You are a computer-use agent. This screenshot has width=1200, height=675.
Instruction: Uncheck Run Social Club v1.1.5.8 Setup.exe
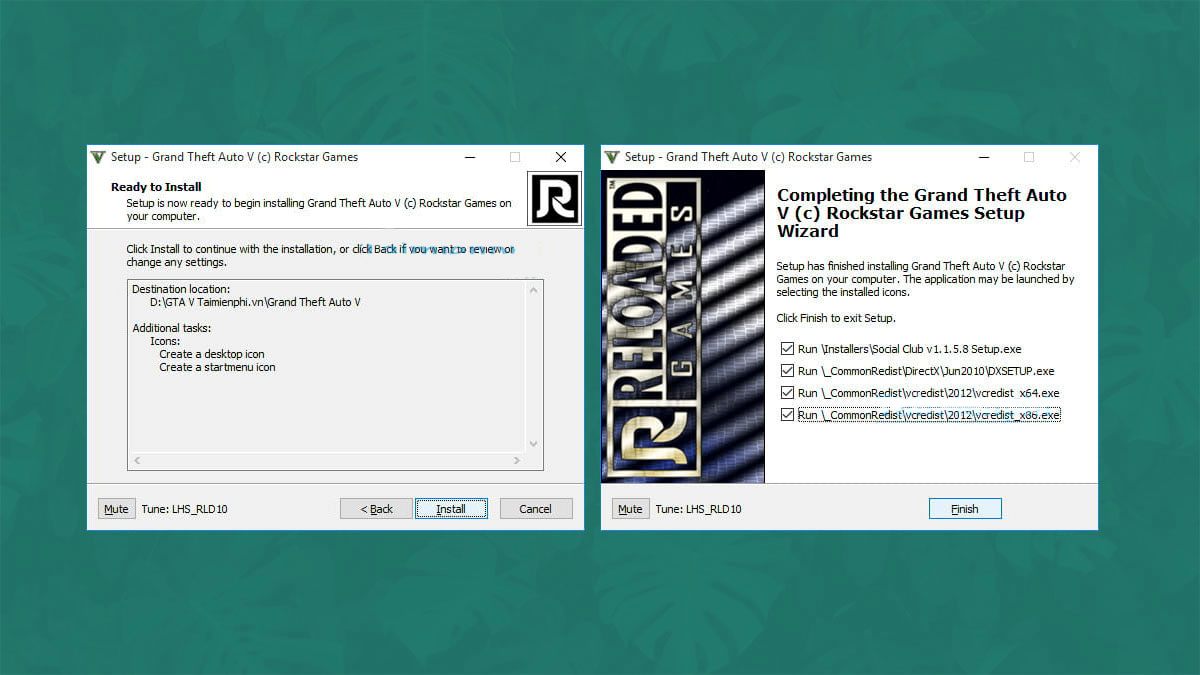tap(787, 349)
